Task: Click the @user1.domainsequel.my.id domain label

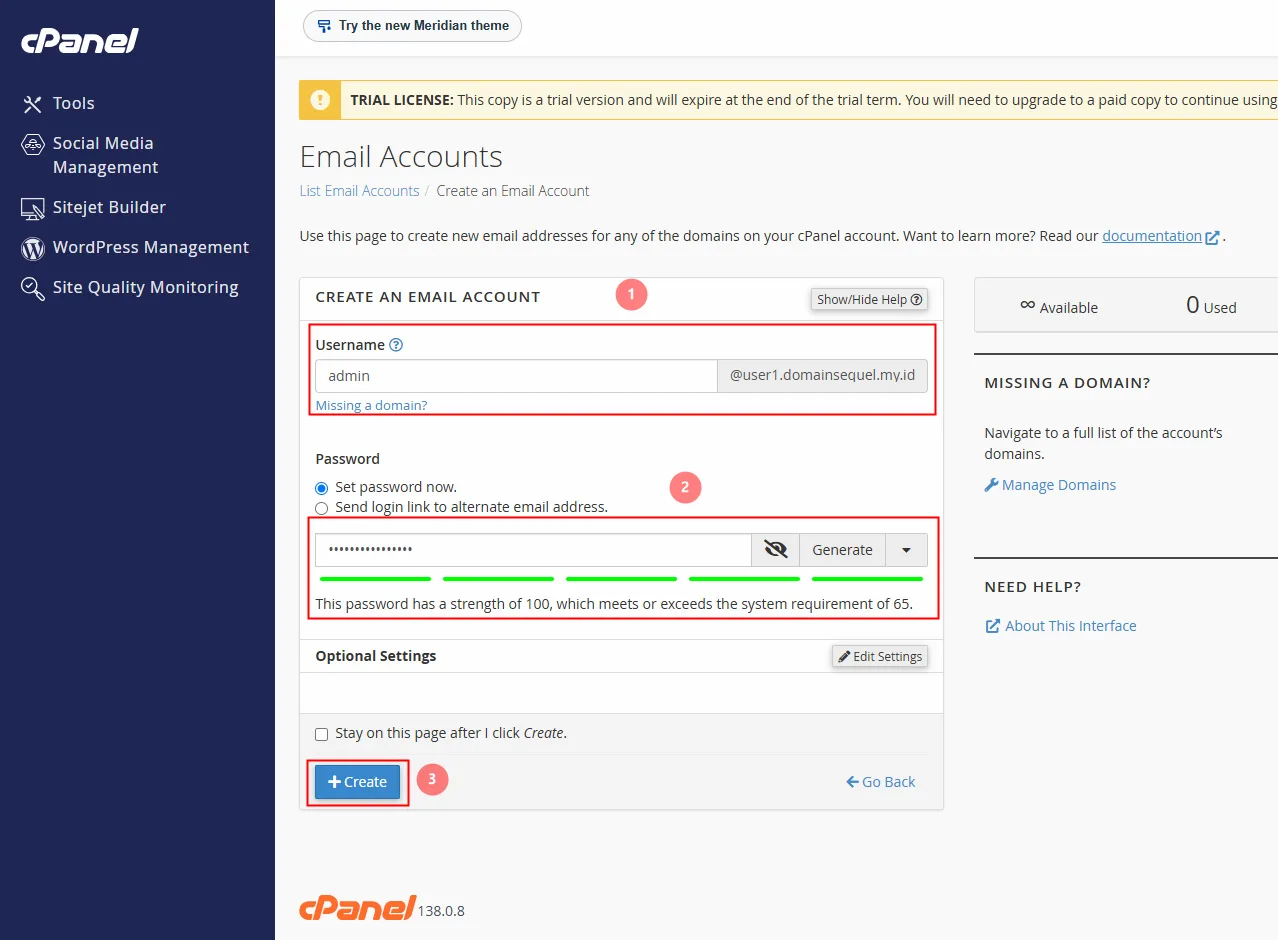Action: point(823,376)
